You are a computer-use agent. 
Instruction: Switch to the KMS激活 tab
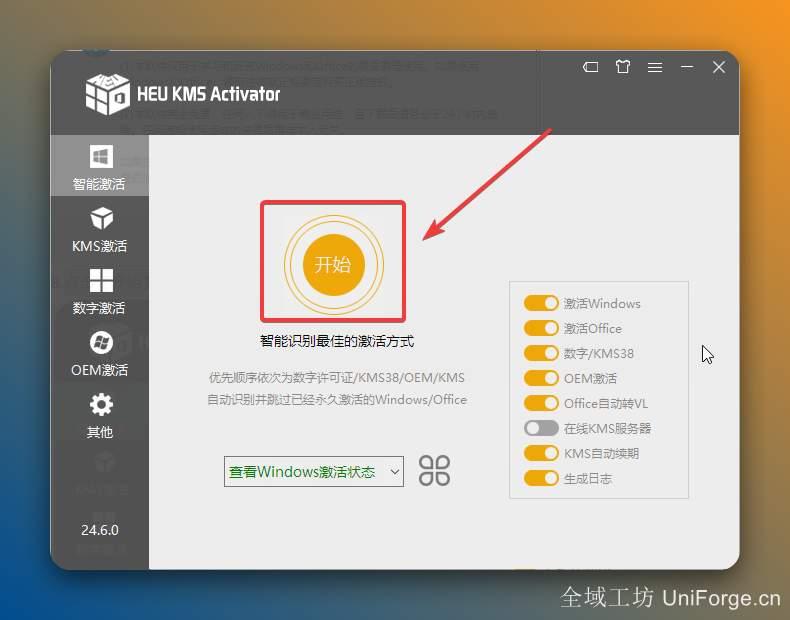click(x=99, y=229)
